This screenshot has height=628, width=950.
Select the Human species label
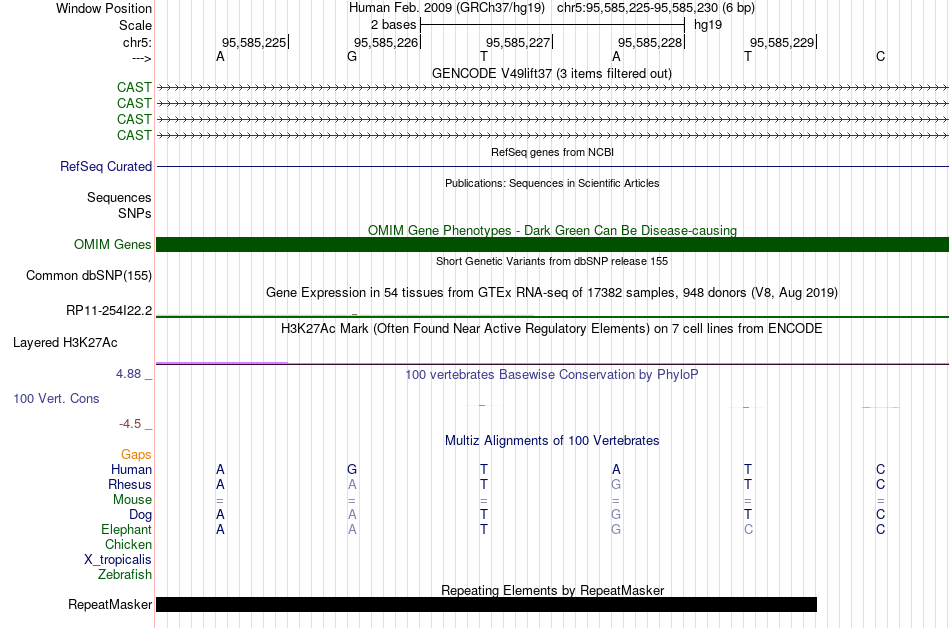coord(131,469)
